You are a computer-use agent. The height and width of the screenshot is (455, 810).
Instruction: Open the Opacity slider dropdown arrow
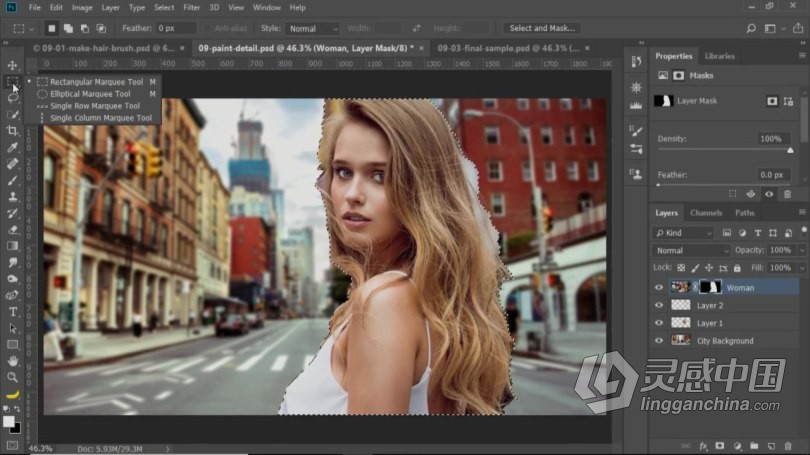pos(802,250)
